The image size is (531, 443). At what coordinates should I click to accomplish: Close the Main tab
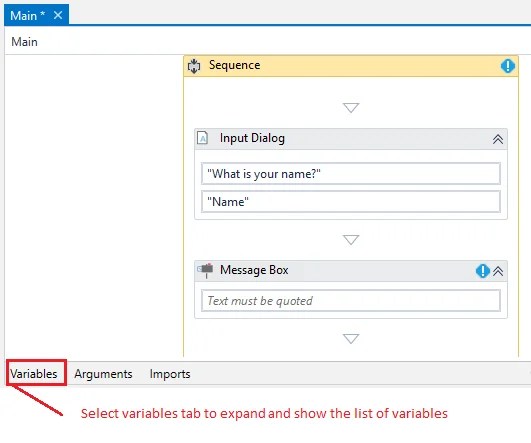(x=58, y=15)
